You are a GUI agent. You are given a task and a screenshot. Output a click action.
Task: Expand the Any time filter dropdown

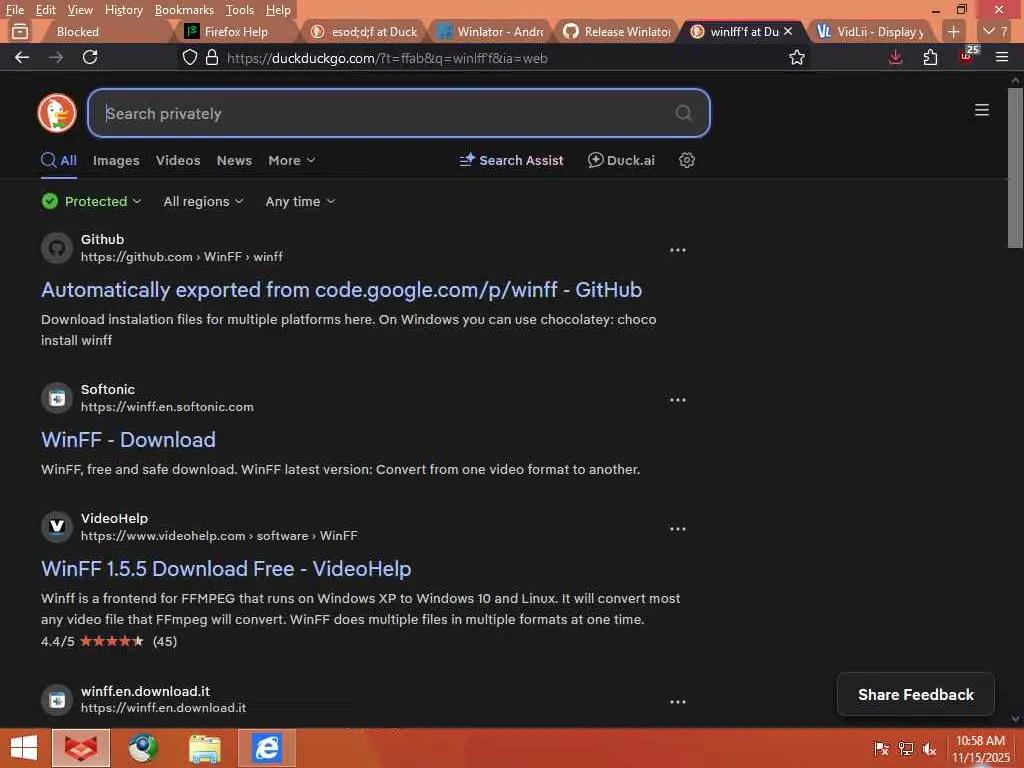point(300,201)
